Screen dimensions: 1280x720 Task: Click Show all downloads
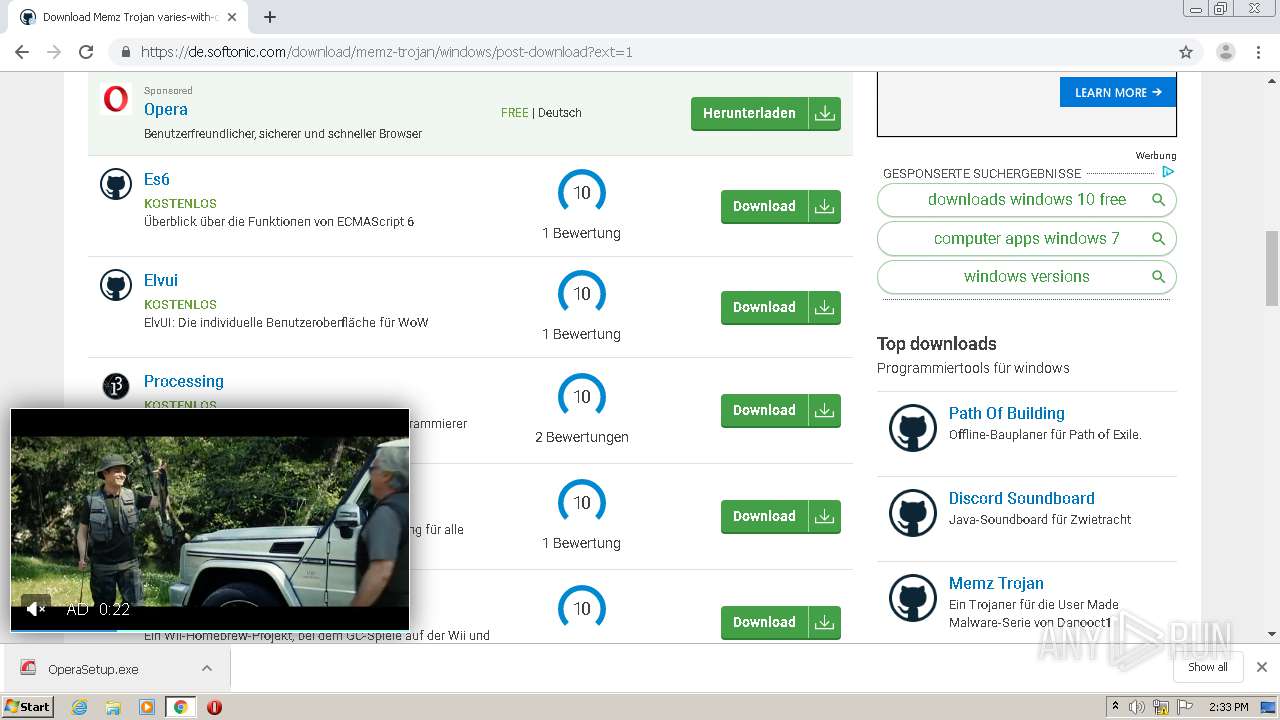point(1208,667)
